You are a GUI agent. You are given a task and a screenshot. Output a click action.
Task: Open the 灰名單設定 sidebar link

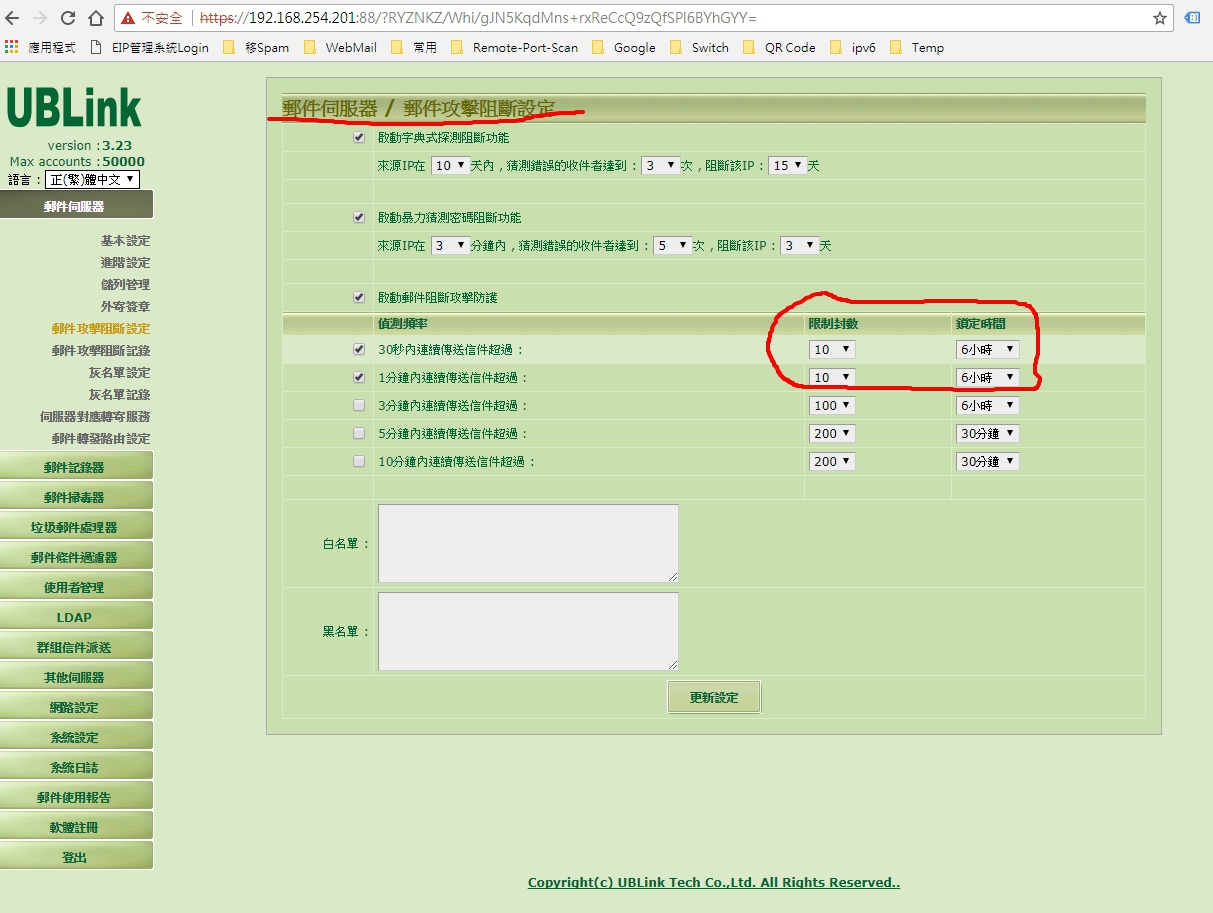click(x=119, y=373)
